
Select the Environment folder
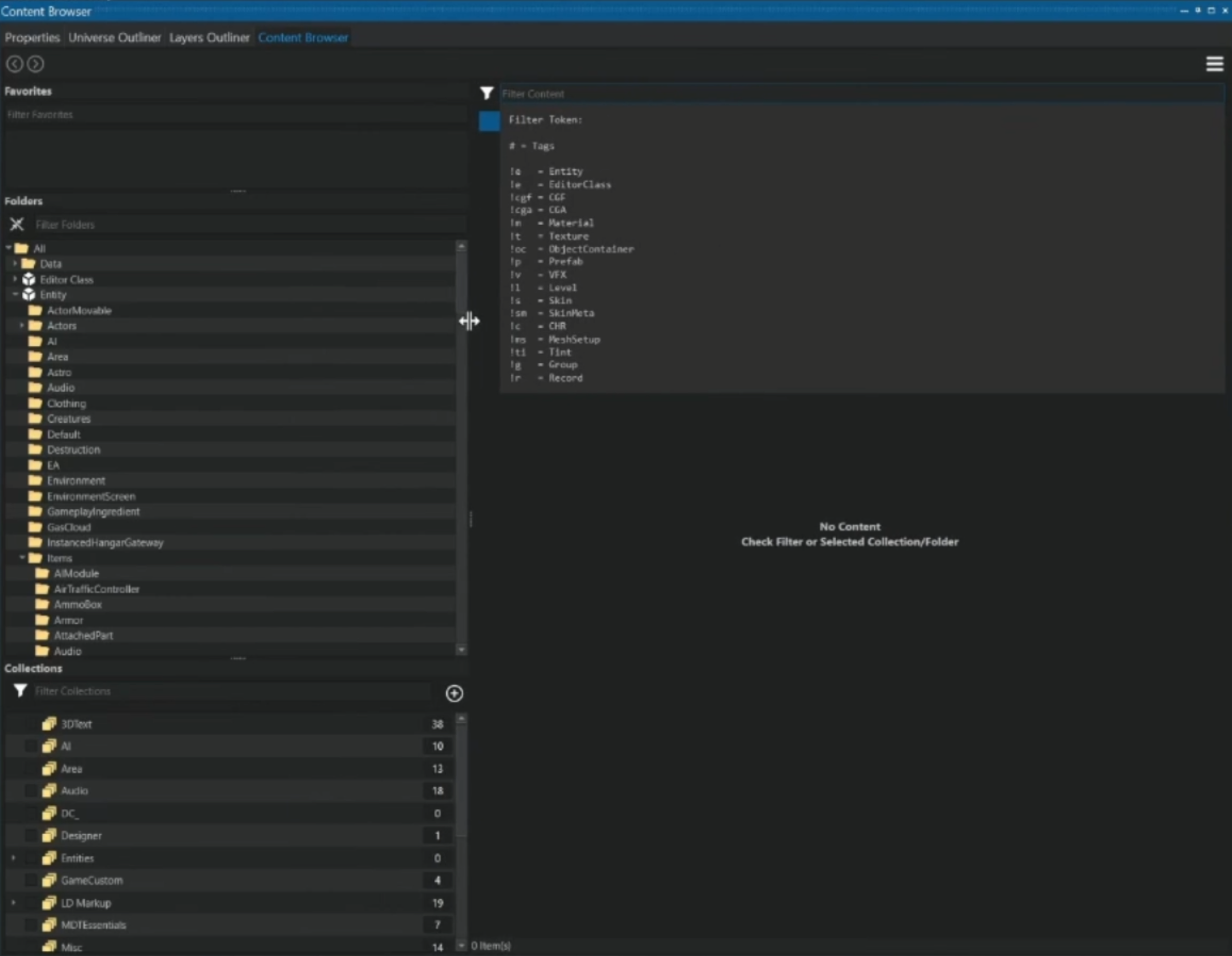[x=76, y=480]
